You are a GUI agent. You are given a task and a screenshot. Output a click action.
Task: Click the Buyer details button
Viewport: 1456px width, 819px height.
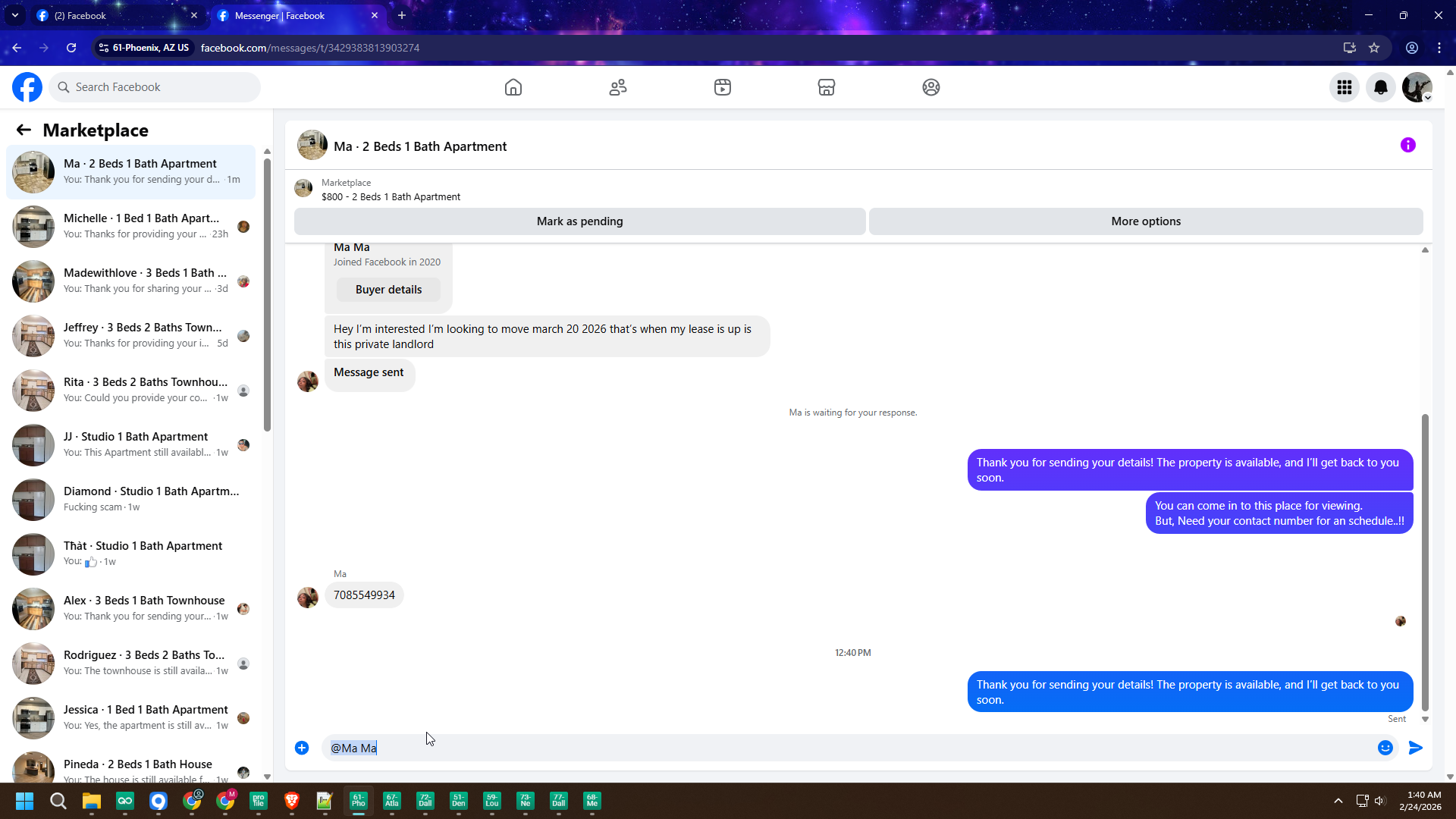(x=388, y=290)
